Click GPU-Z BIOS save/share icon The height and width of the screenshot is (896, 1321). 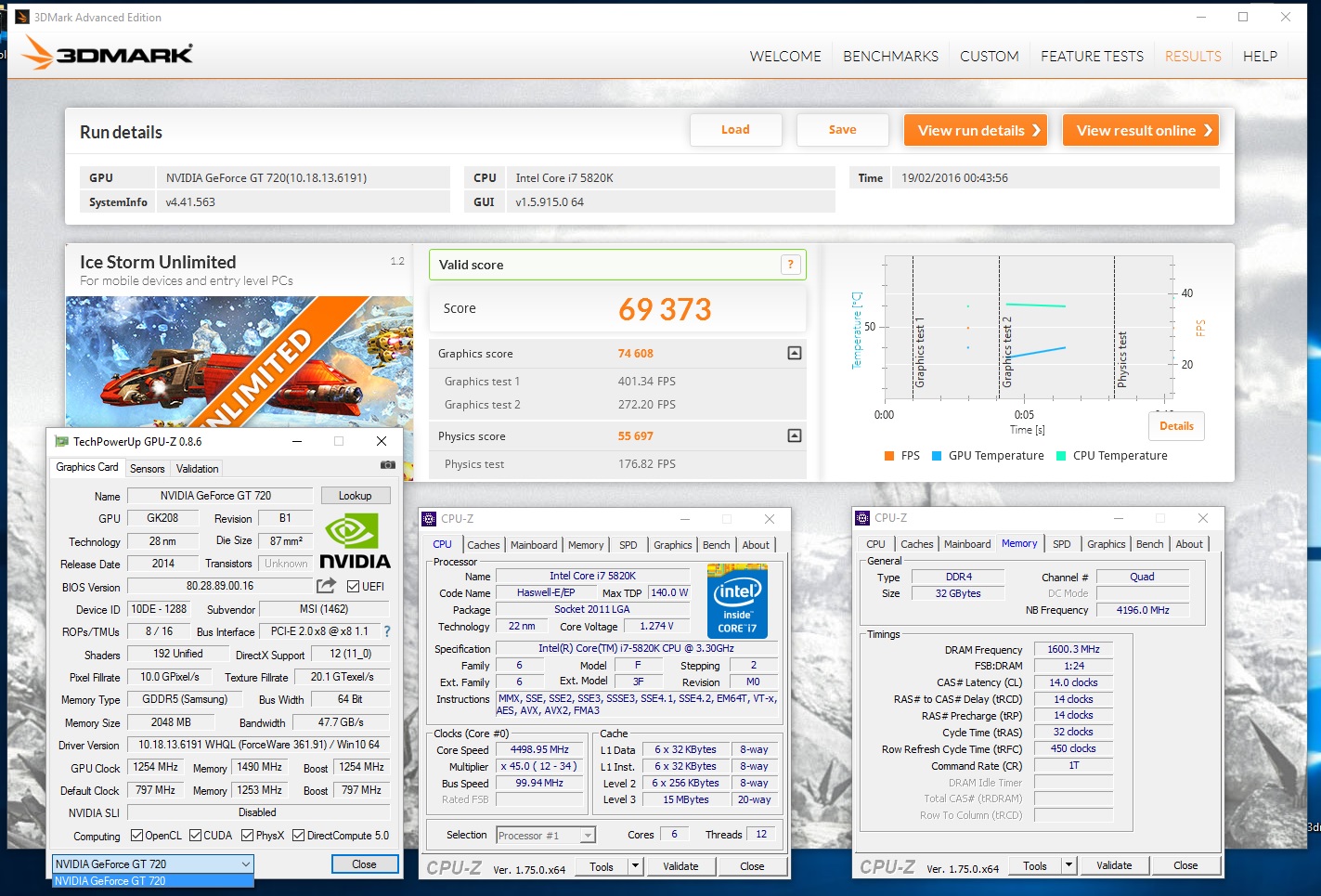pyautogui.click(x=326, y=586)
